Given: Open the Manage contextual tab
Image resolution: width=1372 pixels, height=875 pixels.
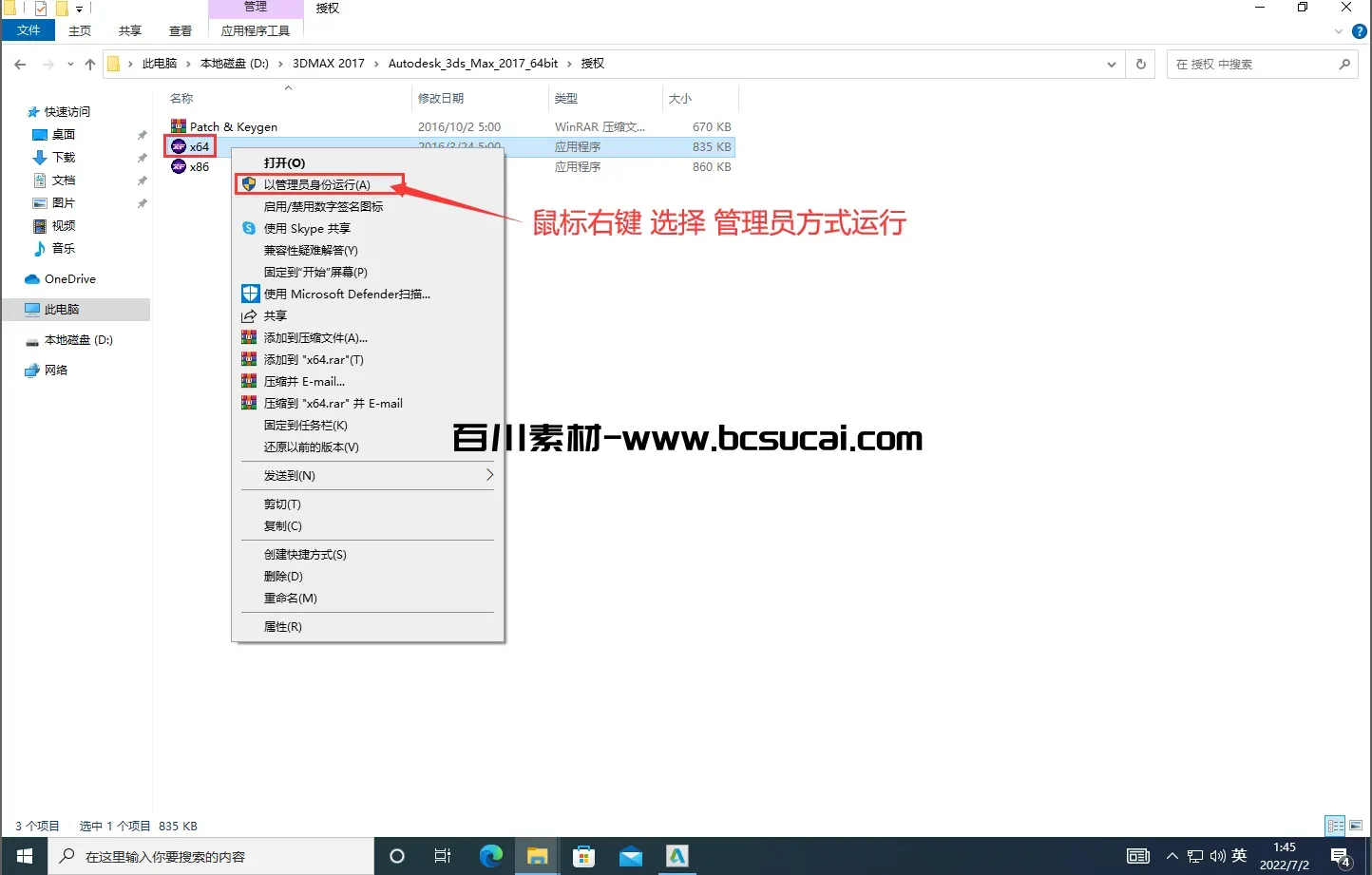Looking at the screenshot, I should tap(256, 8).
